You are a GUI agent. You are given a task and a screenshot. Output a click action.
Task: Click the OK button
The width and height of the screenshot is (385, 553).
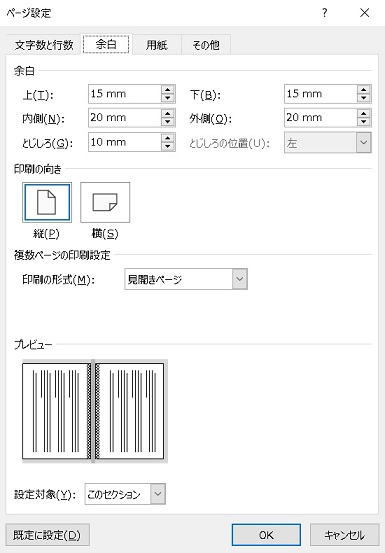coord(266,535)
